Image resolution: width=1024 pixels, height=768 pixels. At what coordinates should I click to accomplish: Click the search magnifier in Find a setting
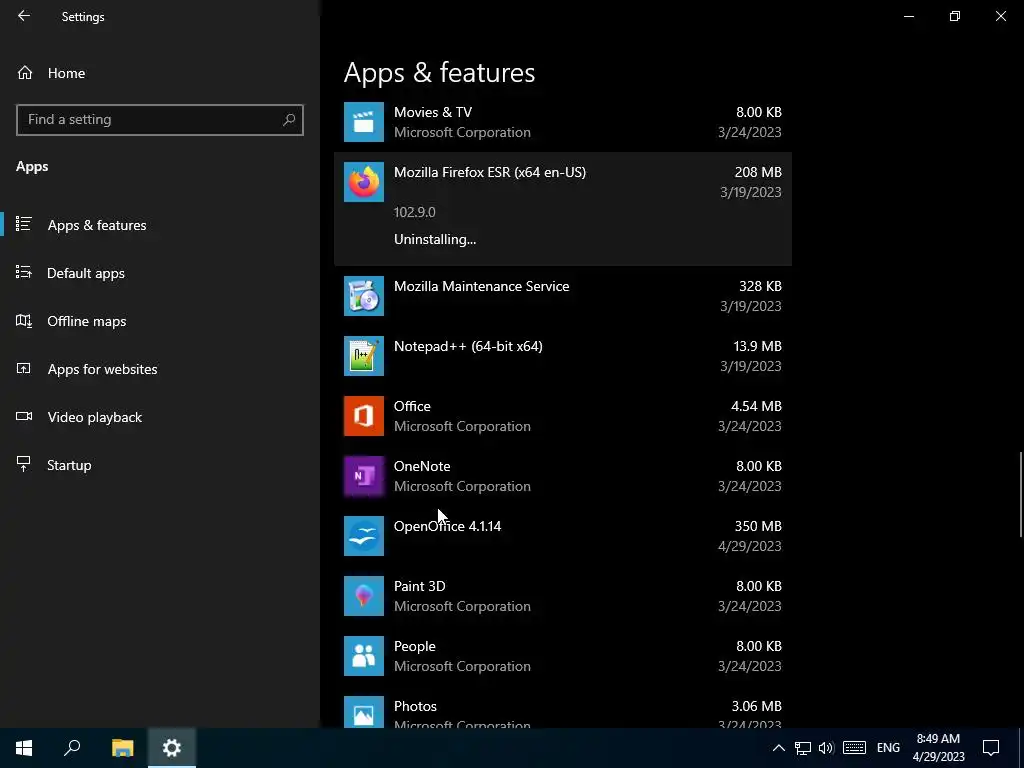tap(289, 120)
